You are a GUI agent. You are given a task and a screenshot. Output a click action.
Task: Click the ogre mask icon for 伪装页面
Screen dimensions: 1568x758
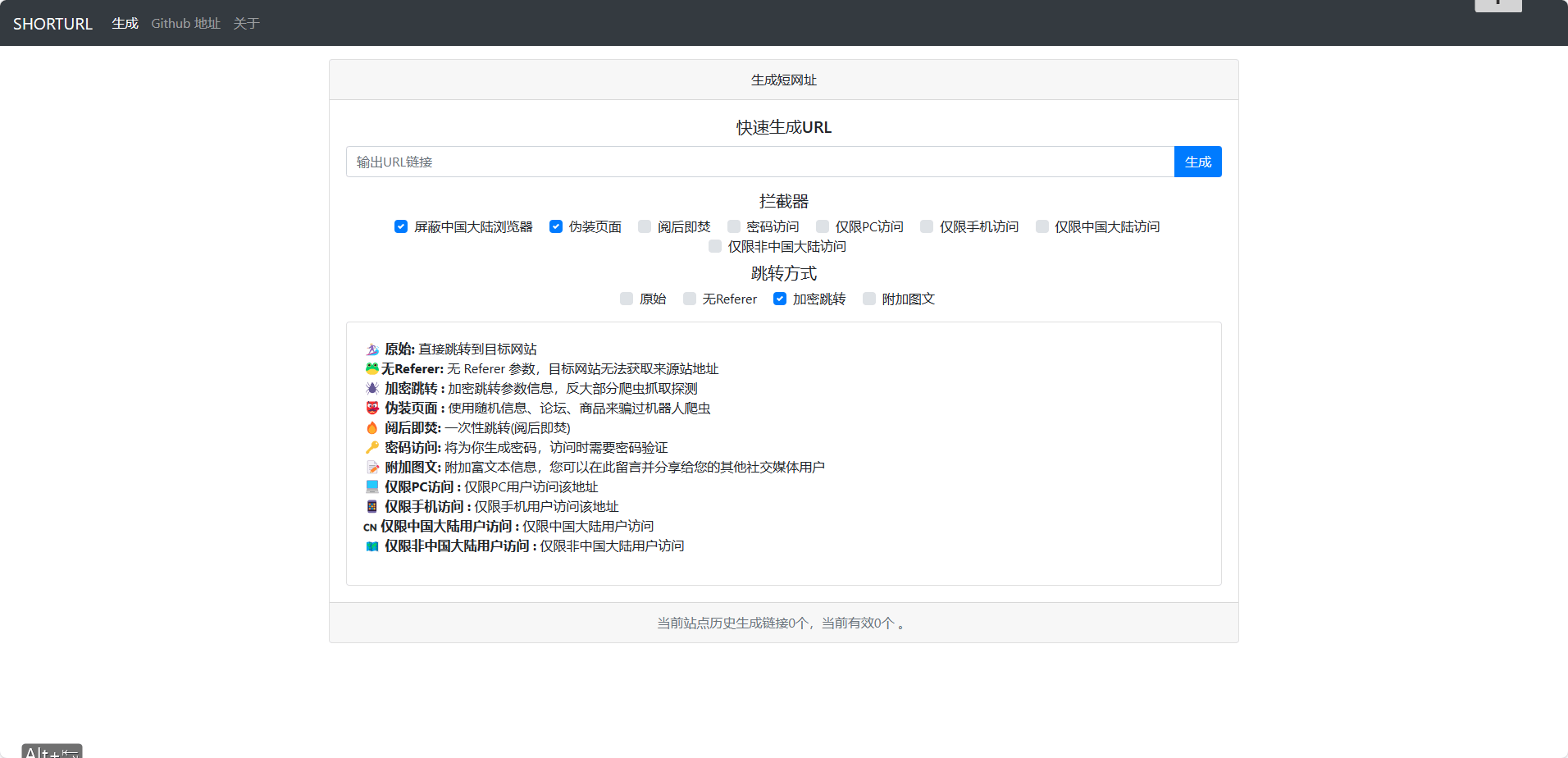click(x=371, y=408)
